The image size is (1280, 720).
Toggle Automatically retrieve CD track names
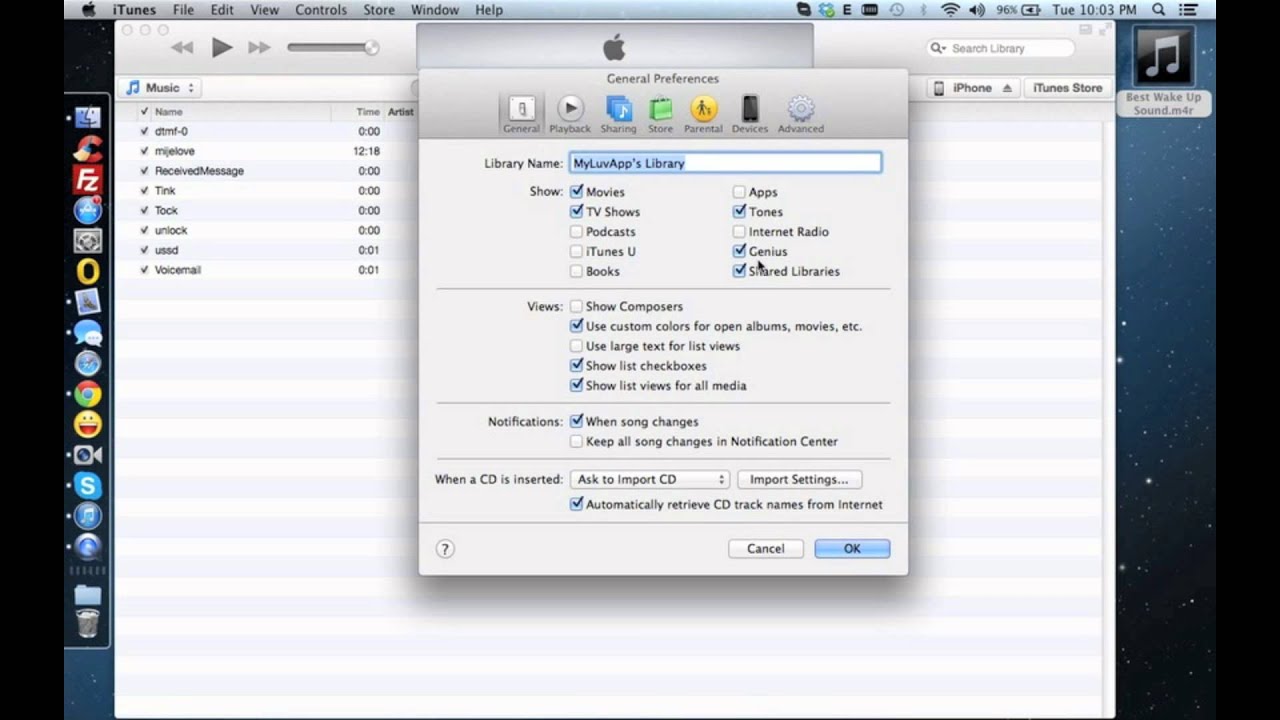pos(576,504)
